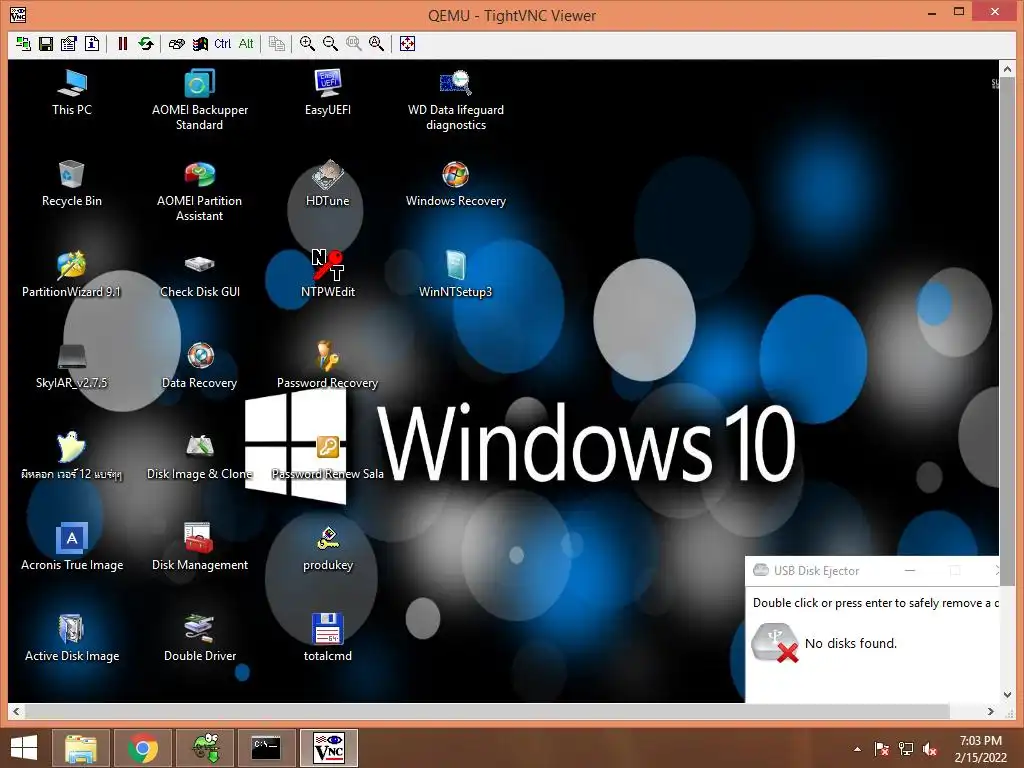
Task: Show Connection info toolbar icon
Action: pos(92,44)
